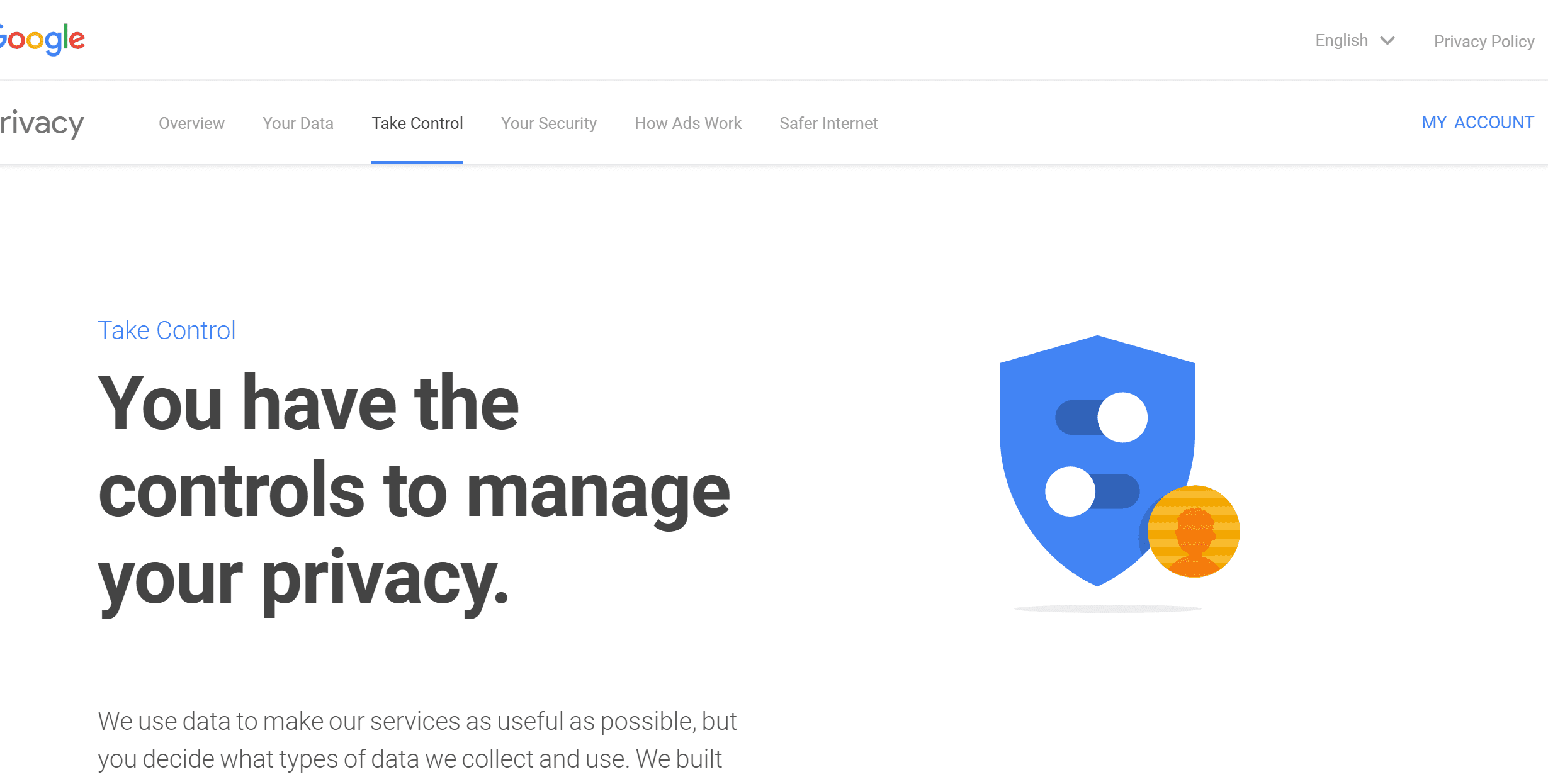Select the How Ads Work section
1548x784 pixels.
coord(687,122)
